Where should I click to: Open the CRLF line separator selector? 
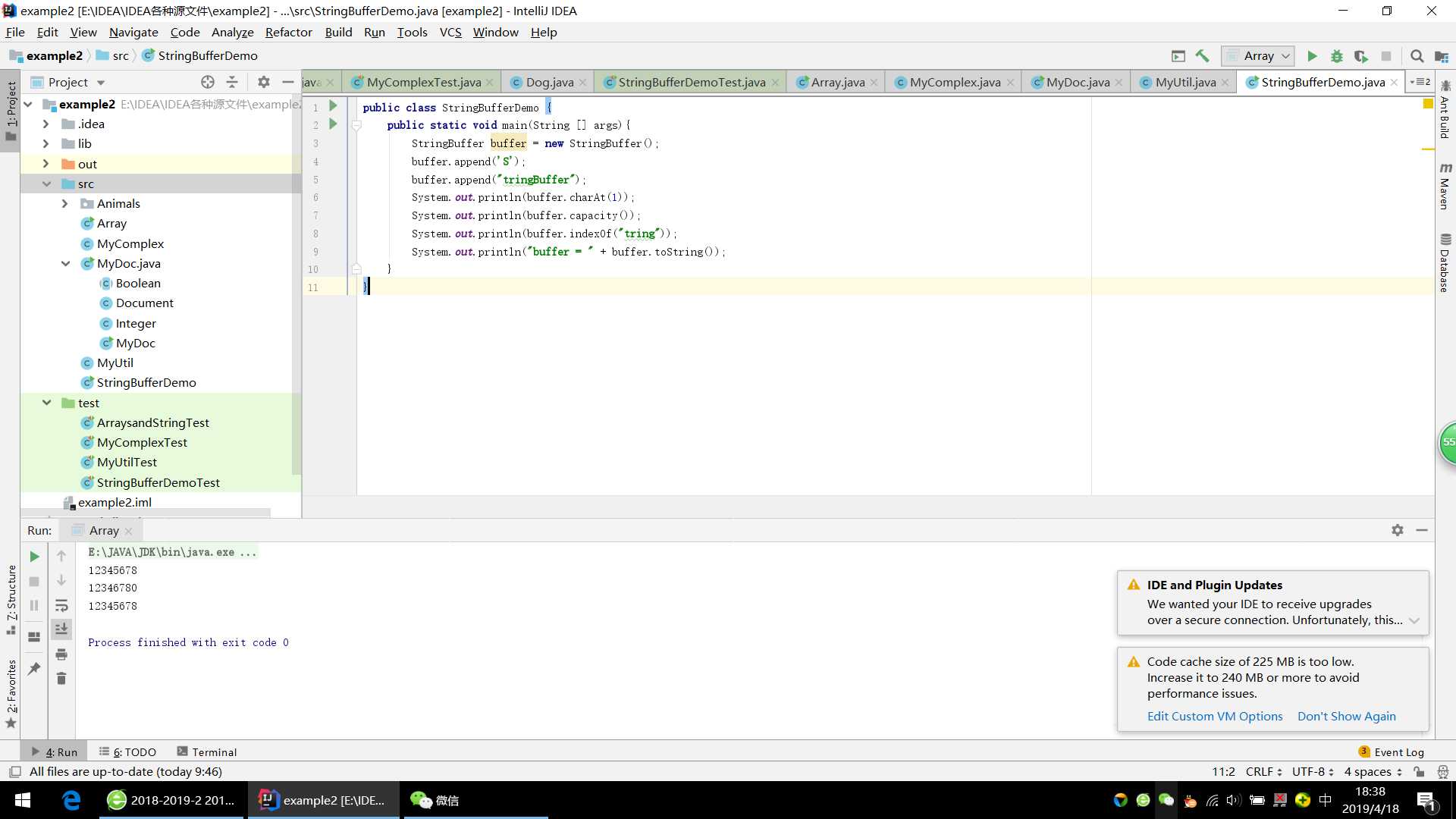click(x=1263, y=772)
